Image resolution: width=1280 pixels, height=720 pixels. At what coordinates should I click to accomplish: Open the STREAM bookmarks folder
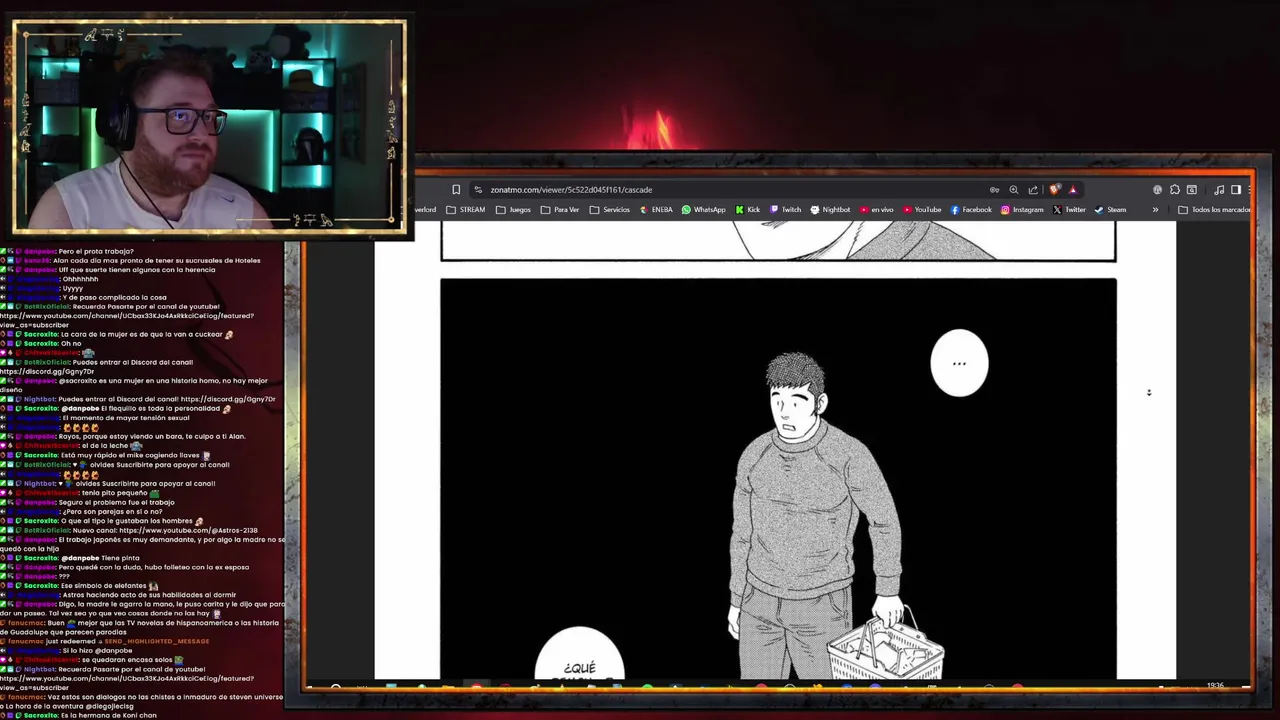coord(466,210)
